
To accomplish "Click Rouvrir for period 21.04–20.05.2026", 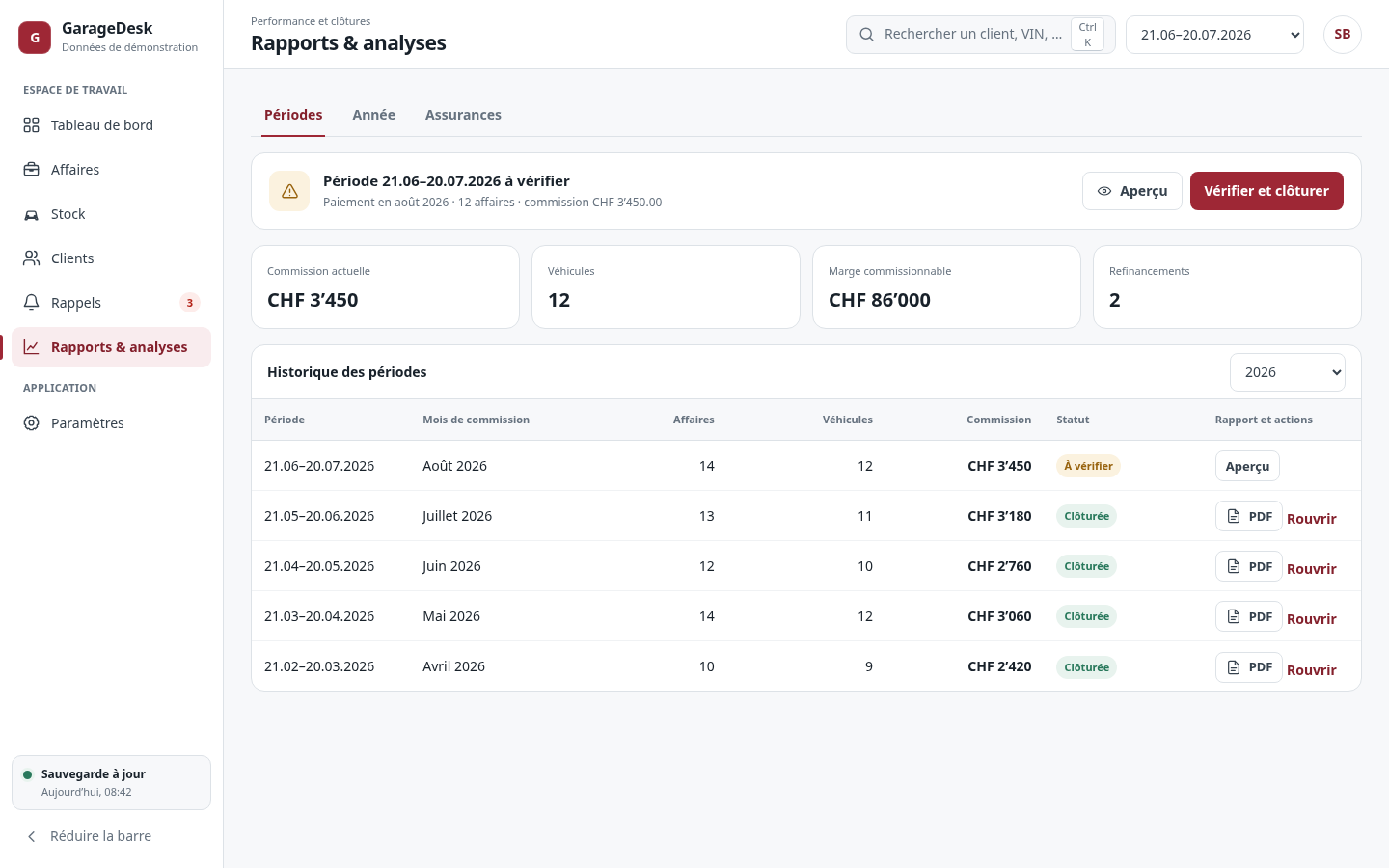I will pos(1312,569).
